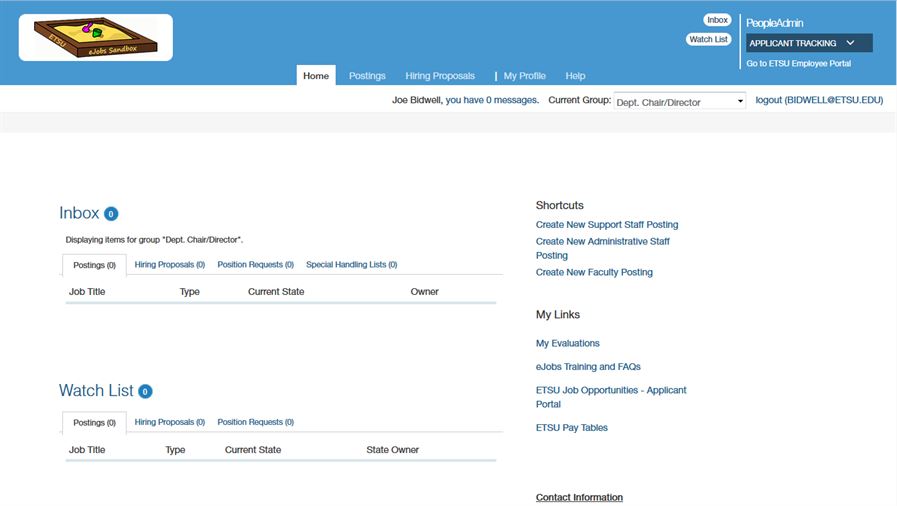Open the Hiring Proposals menu

440,76
